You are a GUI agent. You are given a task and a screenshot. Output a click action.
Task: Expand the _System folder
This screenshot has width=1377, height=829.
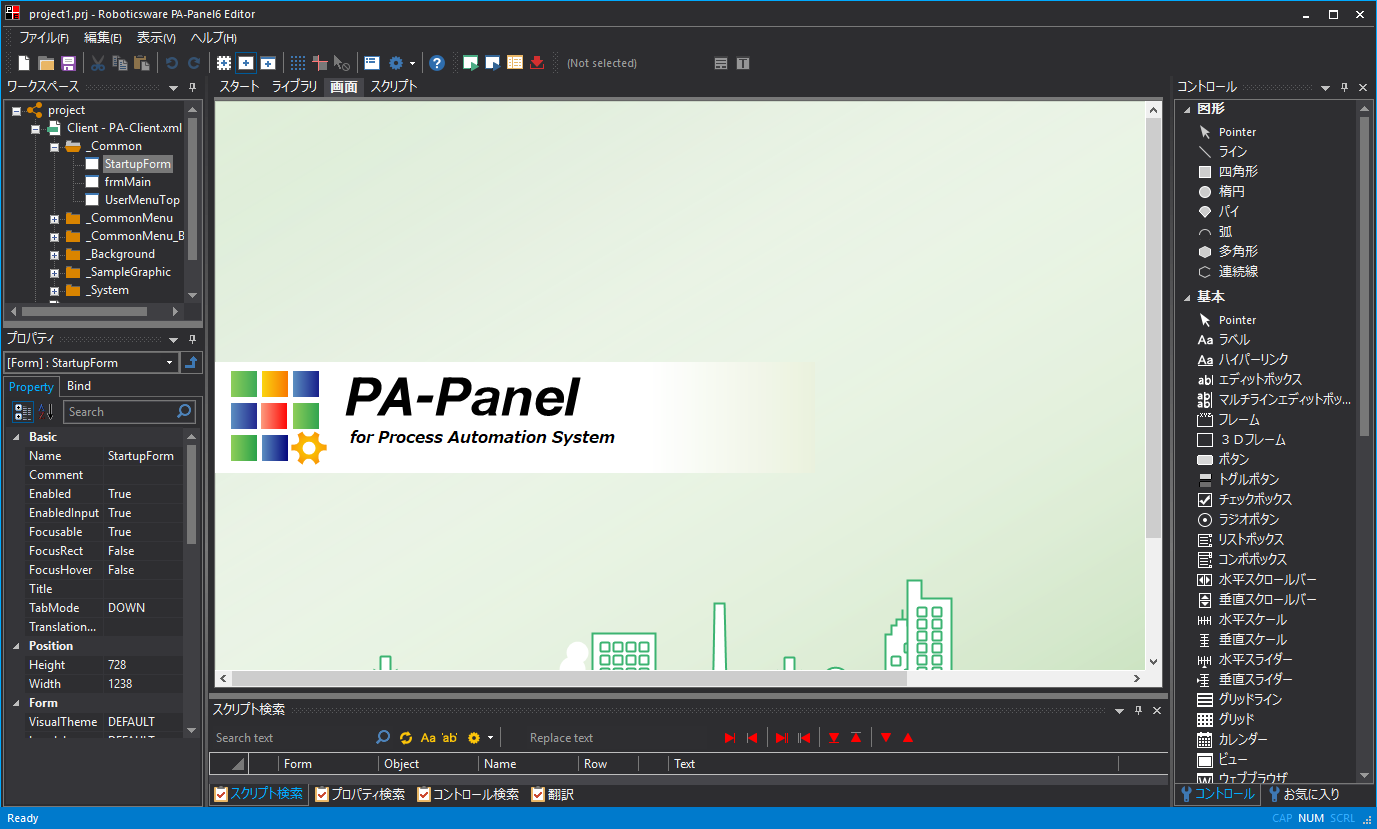tap(54, 291)
